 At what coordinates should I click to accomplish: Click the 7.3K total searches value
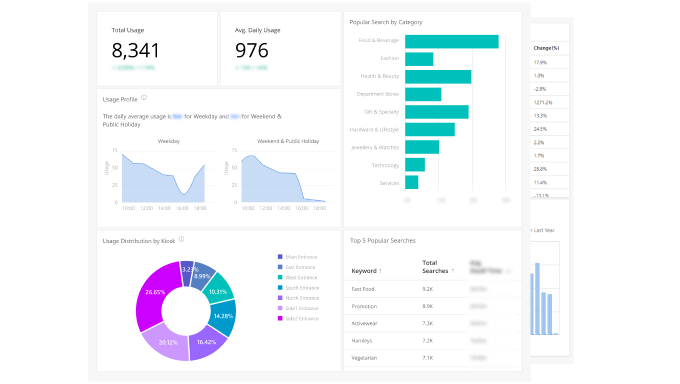click(x=428, y=324)
